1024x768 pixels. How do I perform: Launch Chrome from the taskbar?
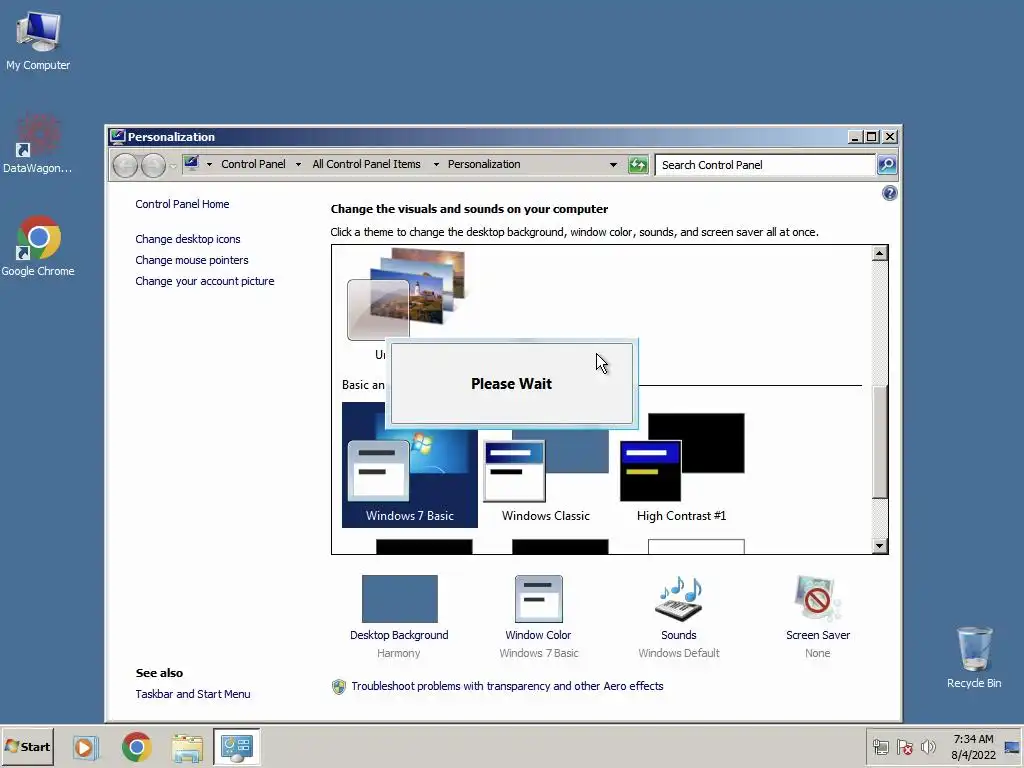pos(136,747)
